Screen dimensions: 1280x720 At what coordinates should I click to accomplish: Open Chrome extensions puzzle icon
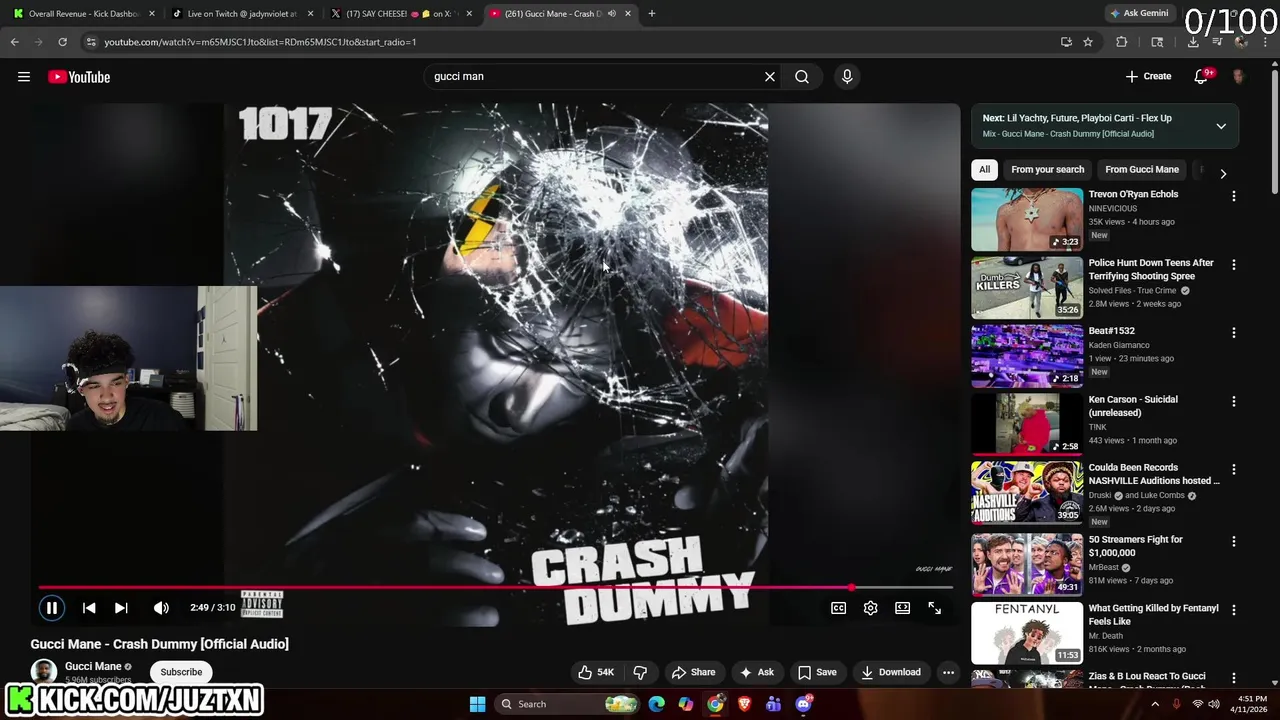[1121, 42]
